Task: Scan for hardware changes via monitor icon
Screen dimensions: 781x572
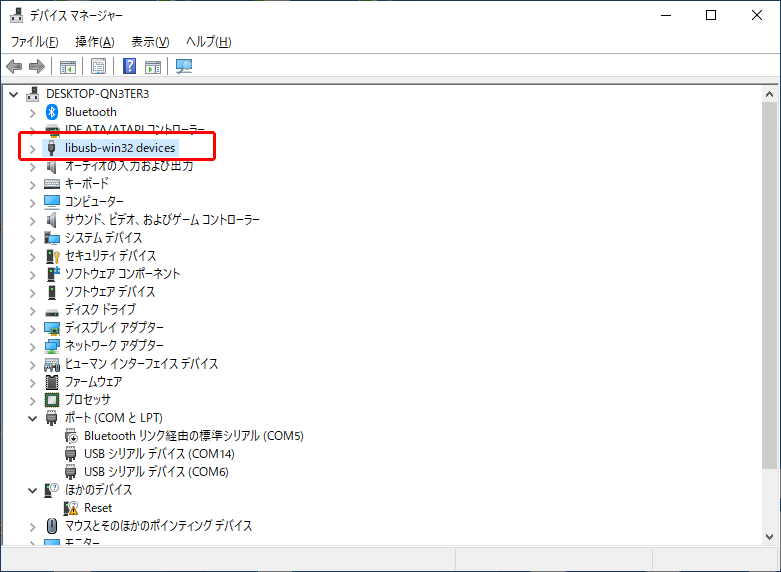Action: click(x=184, y=67)
